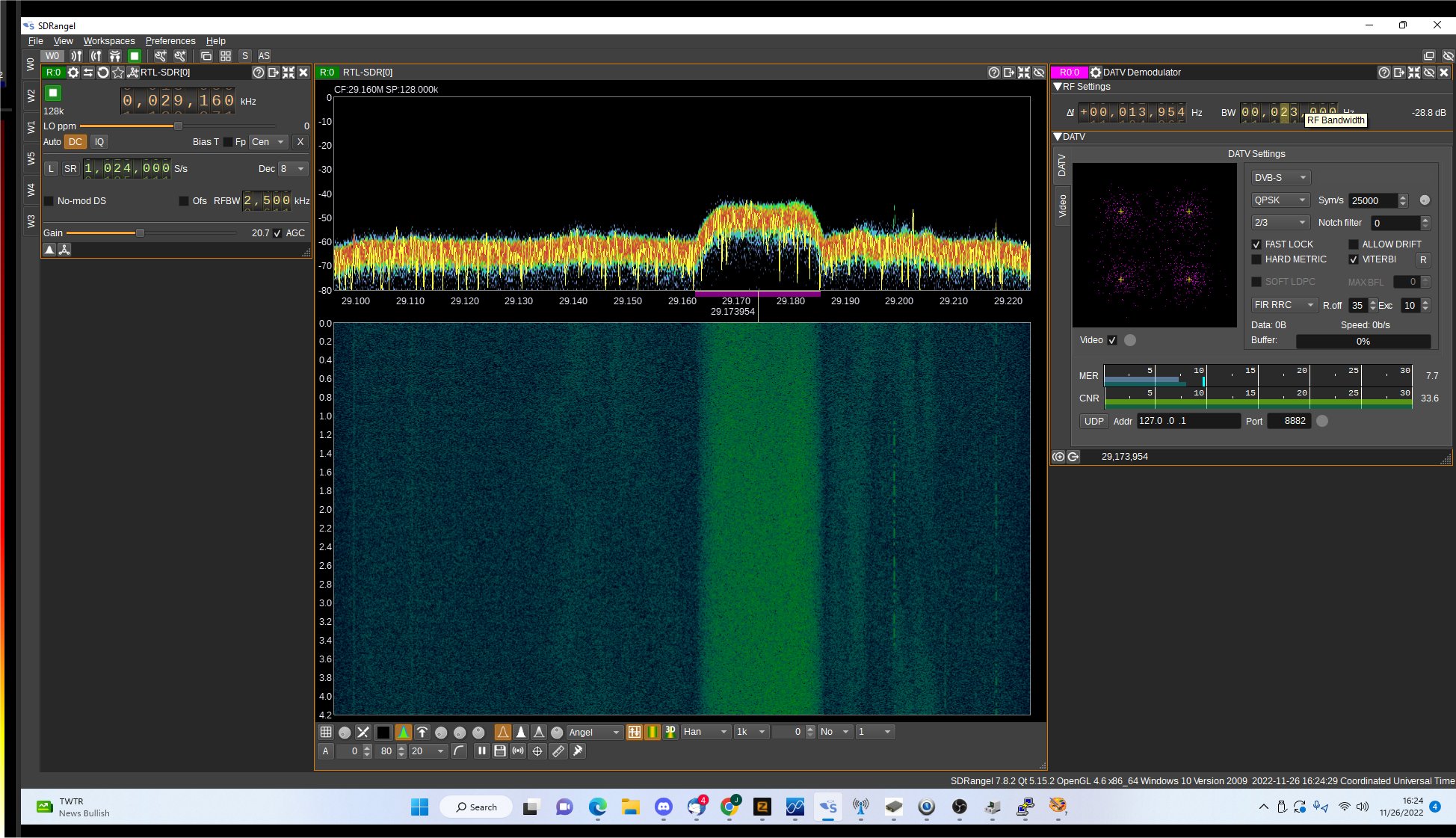Open the Preferences menu

(170, 41)
